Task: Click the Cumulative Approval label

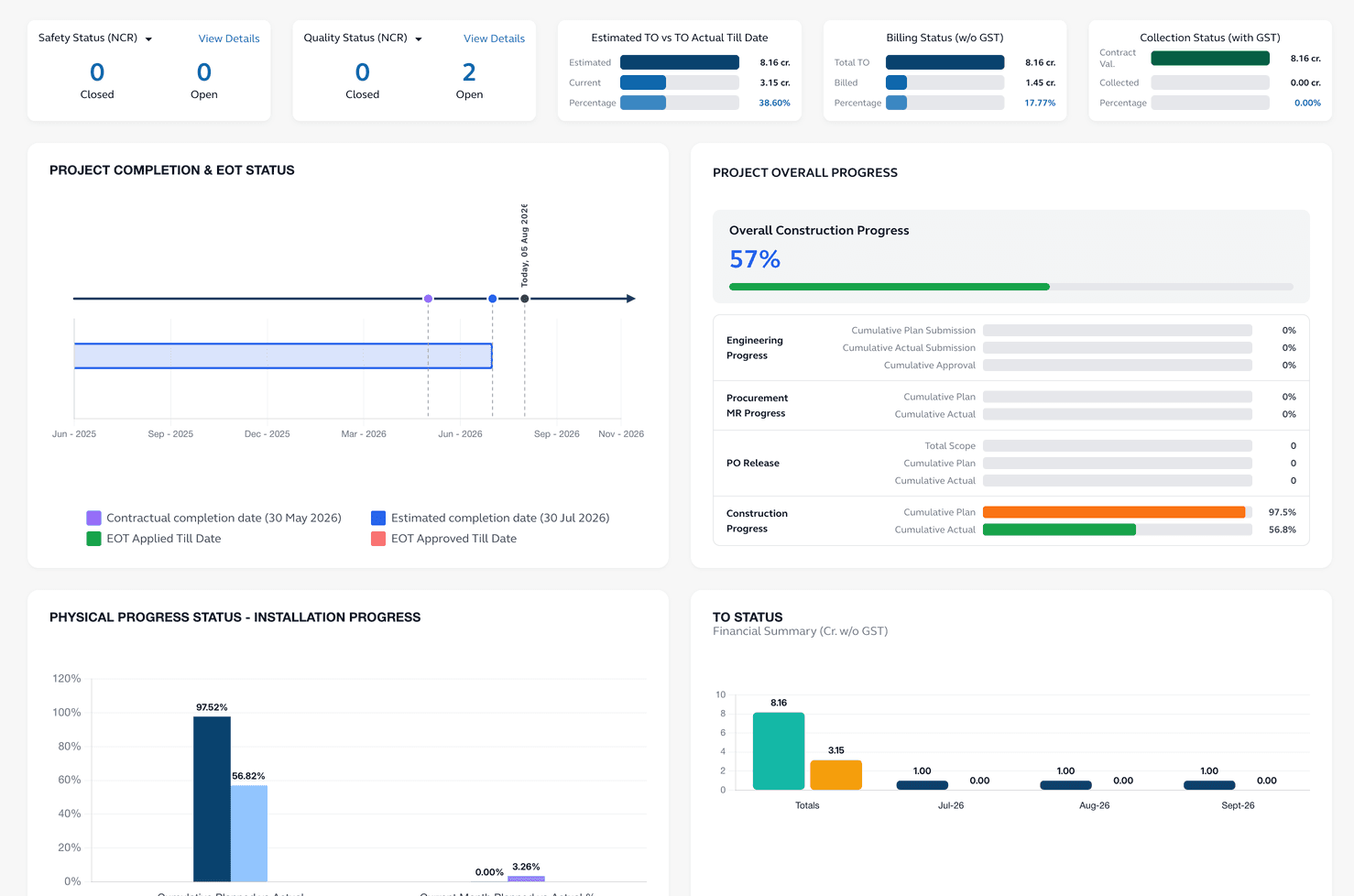Action: (x=930, y=366)
